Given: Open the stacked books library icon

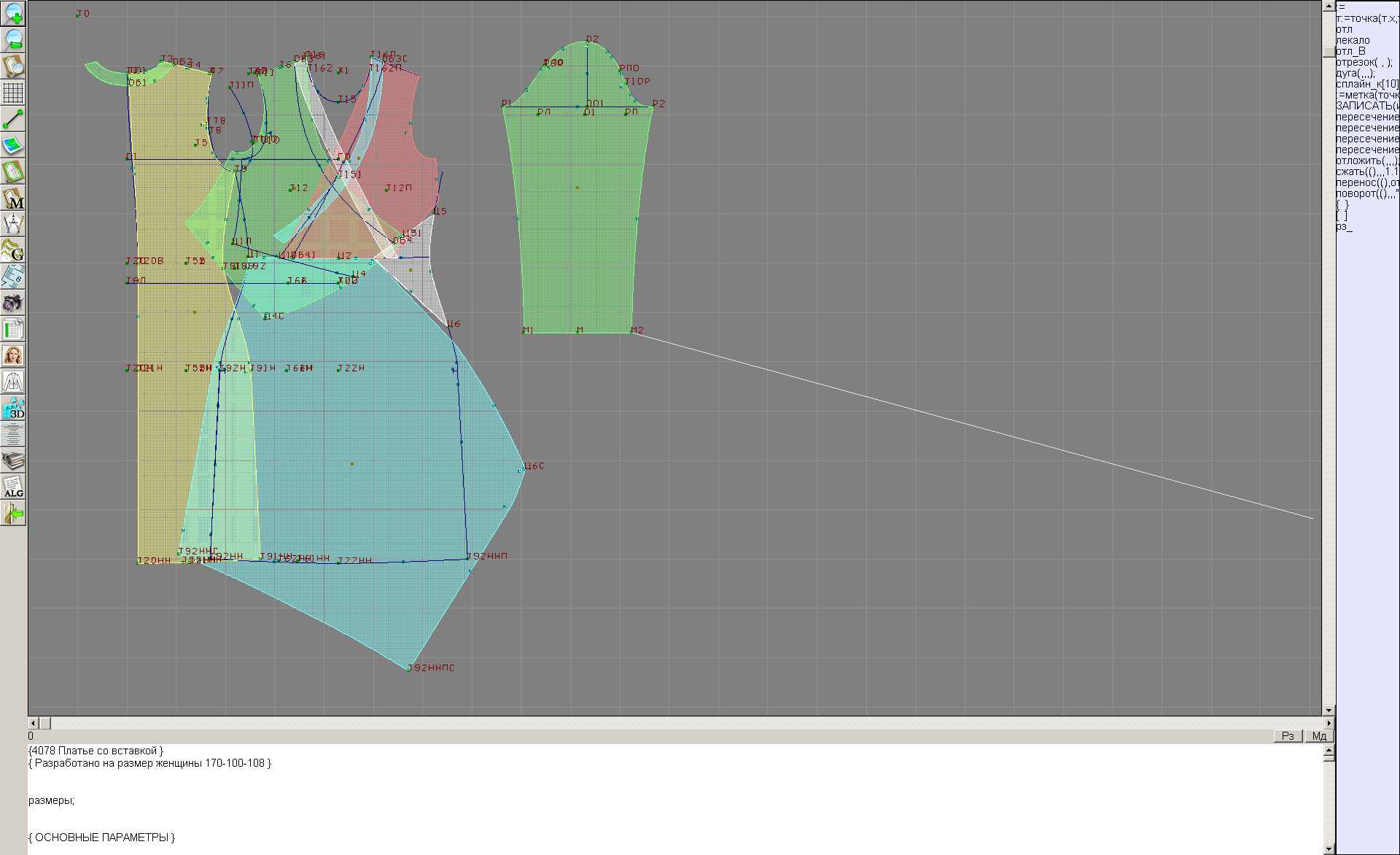Looking at the screenshot, I should click(x=13, y=460).
